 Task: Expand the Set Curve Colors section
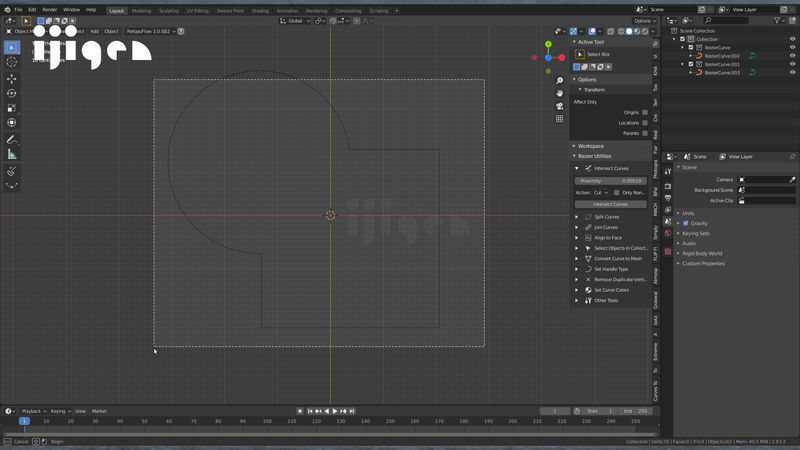tap(577, 290)
